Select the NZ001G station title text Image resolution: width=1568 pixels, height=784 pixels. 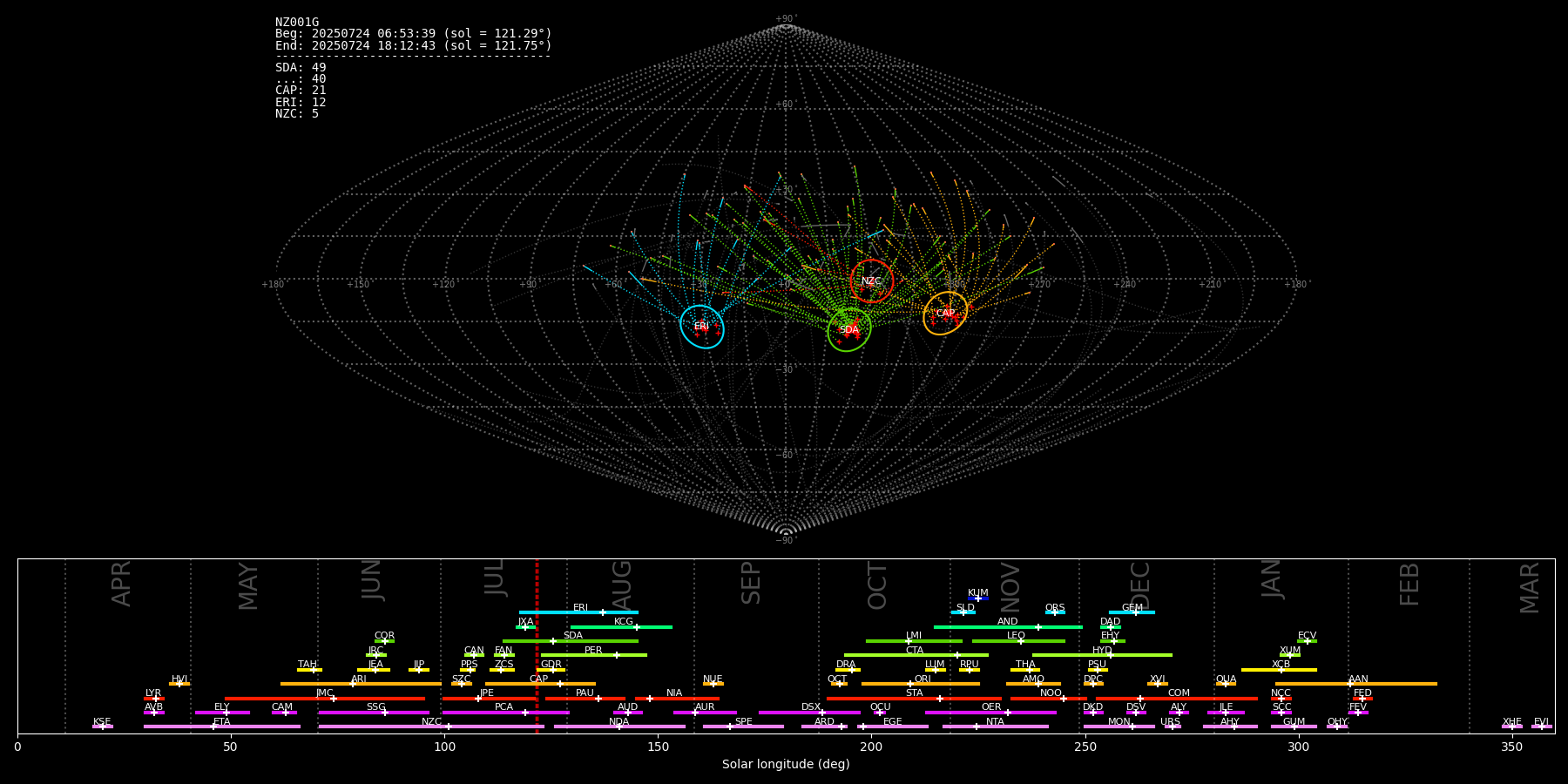pyautogui.click(x=297, y=23)
